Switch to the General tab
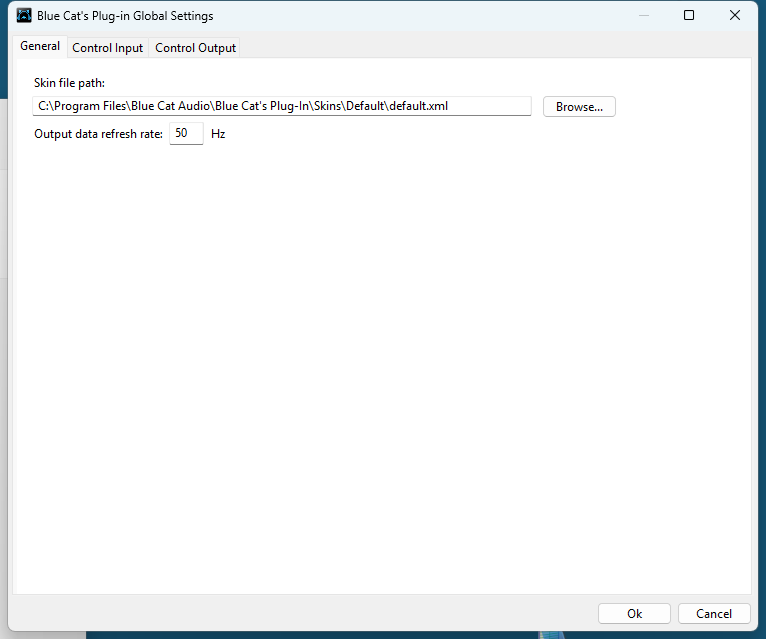 point(40,46)
